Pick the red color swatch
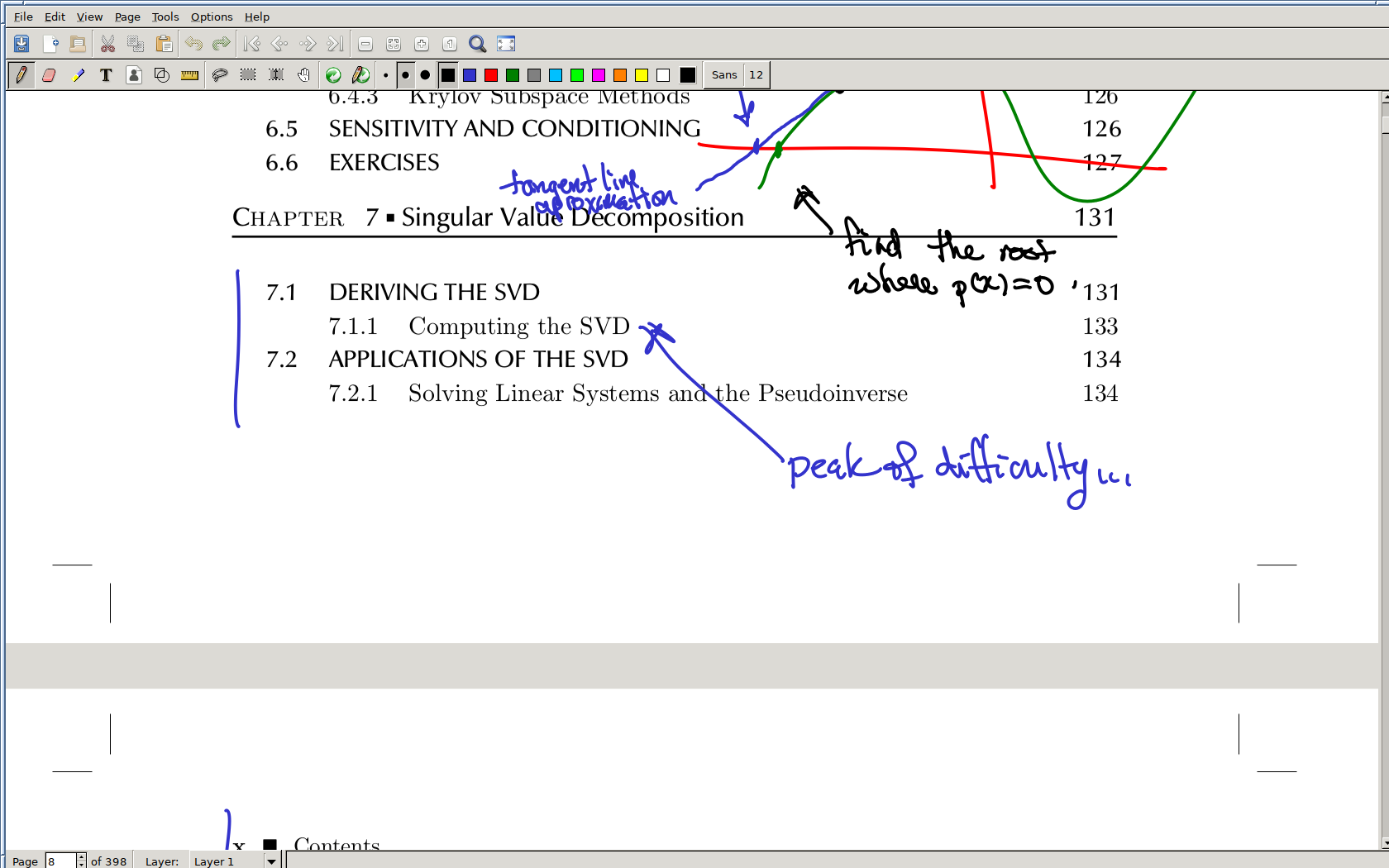This screenshot has height=868, width=1389. [491, 75]
